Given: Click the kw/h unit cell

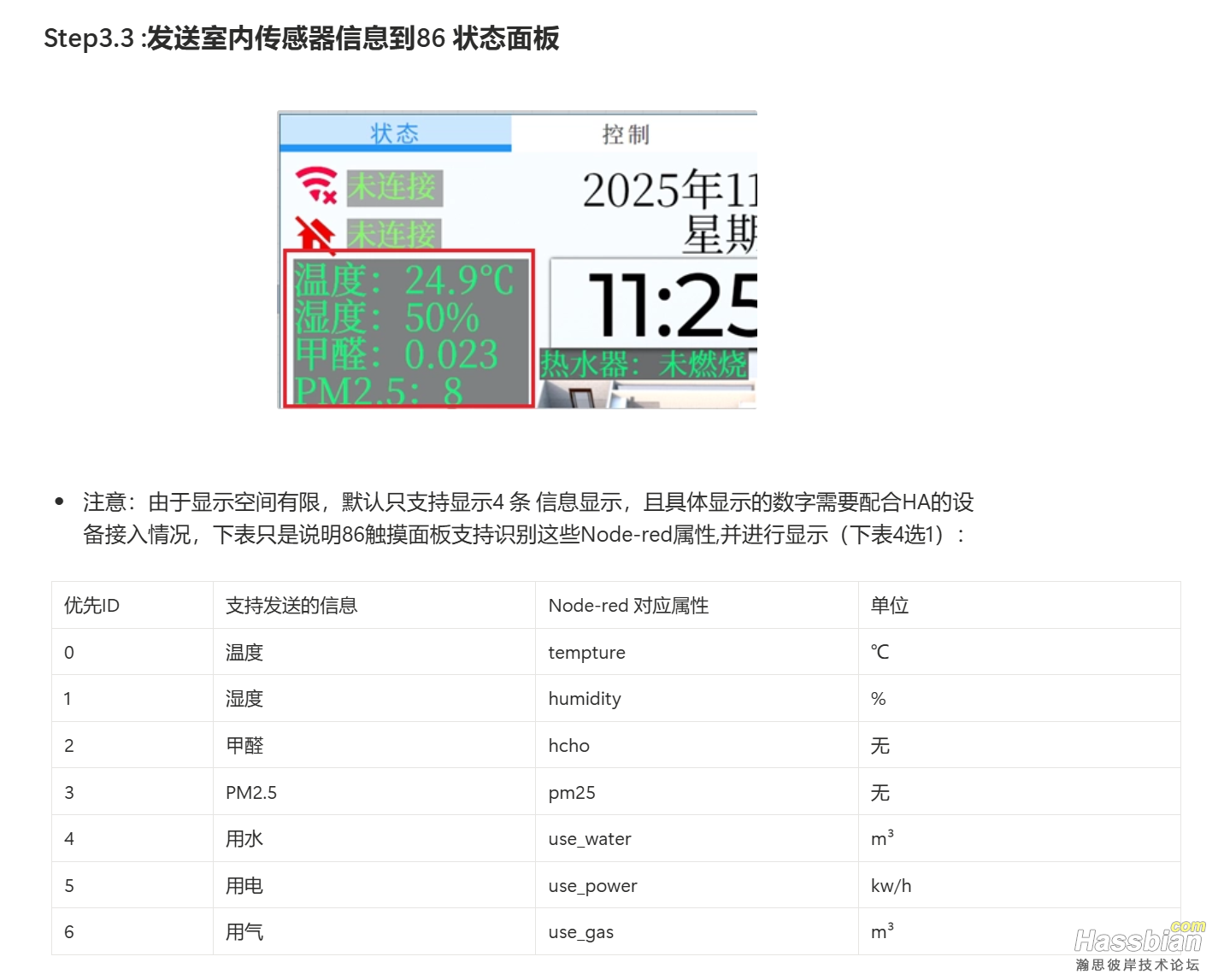Looking at the screenshot, I should point(1020,885).
